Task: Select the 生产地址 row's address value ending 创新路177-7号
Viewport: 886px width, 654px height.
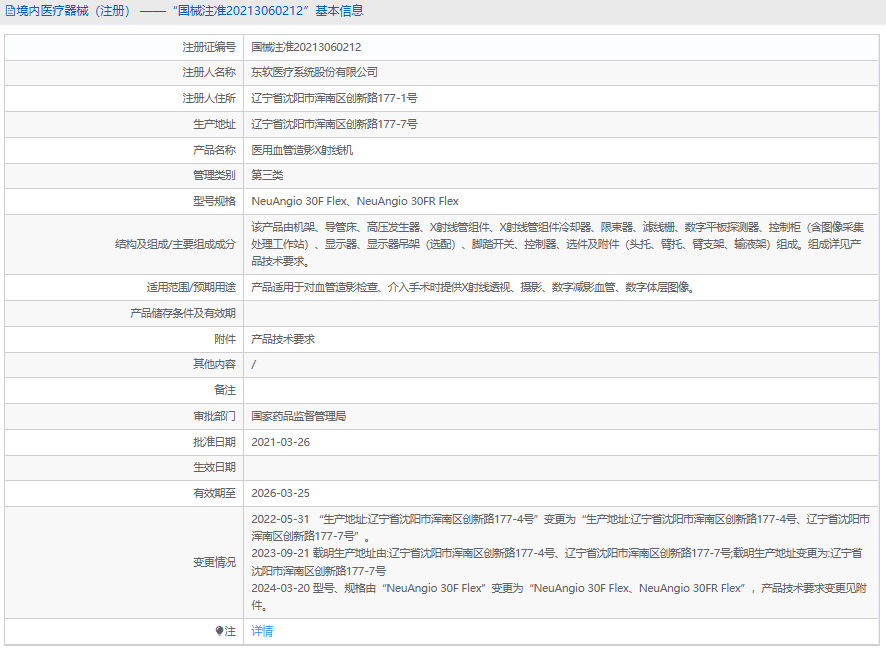Action: 334,124
